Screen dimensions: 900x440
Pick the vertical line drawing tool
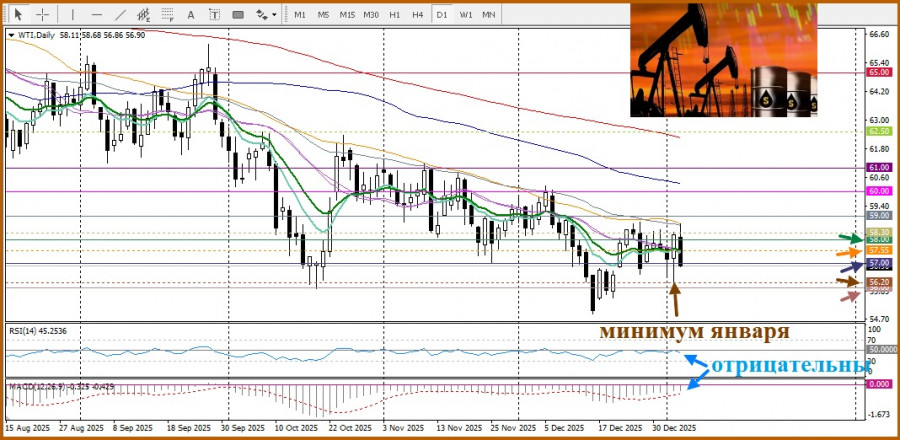coord(73,15)
